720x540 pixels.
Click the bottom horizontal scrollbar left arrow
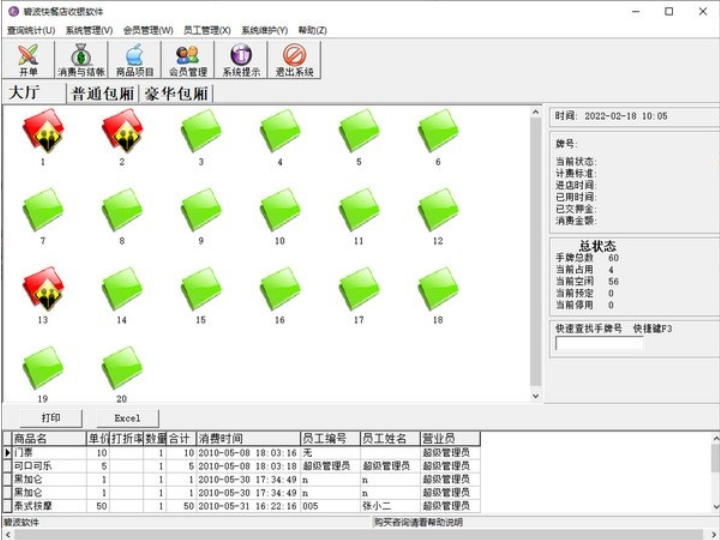click(8, 535)
